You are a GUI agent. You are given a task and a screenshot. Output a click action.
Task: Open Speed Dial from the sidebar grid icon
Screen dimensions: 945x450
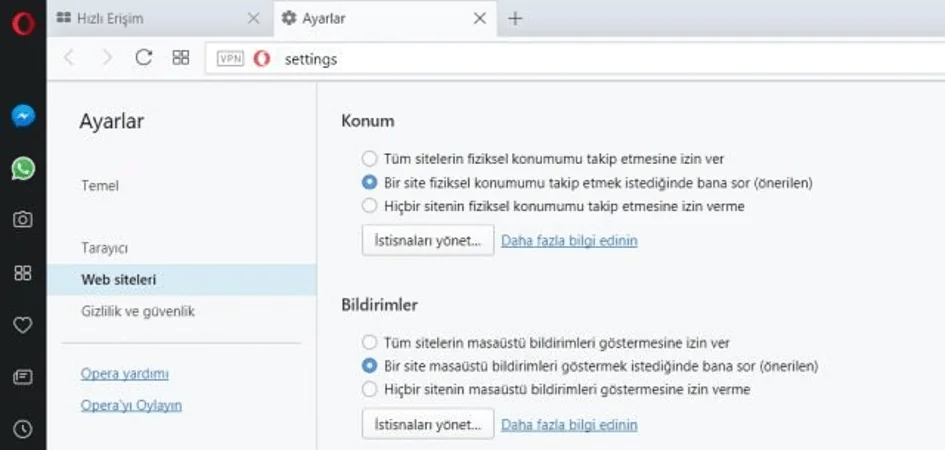click(x=23, y=272)
